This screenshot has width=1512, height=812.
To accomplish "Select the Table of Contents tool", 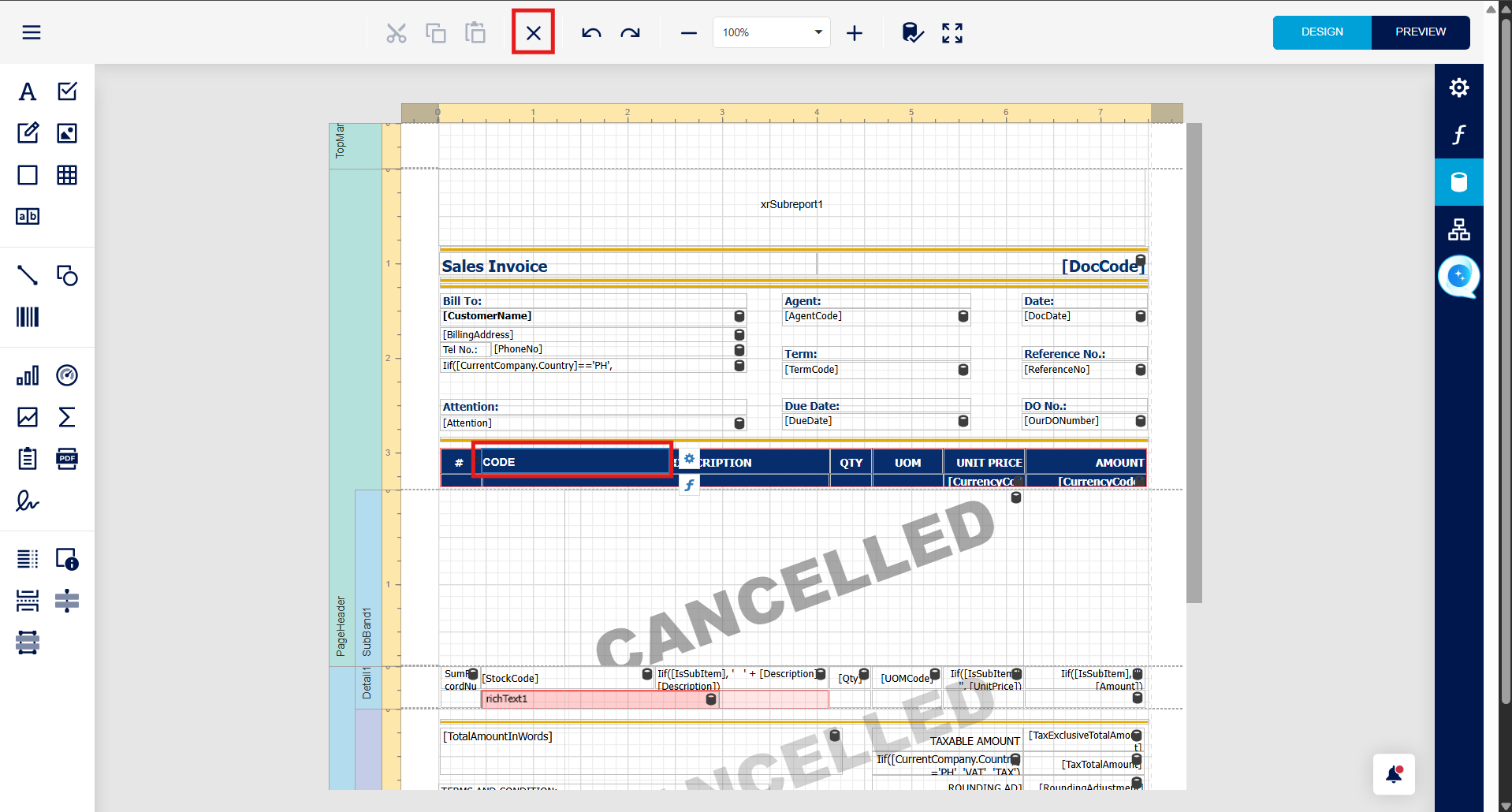I will pos(28,559).
